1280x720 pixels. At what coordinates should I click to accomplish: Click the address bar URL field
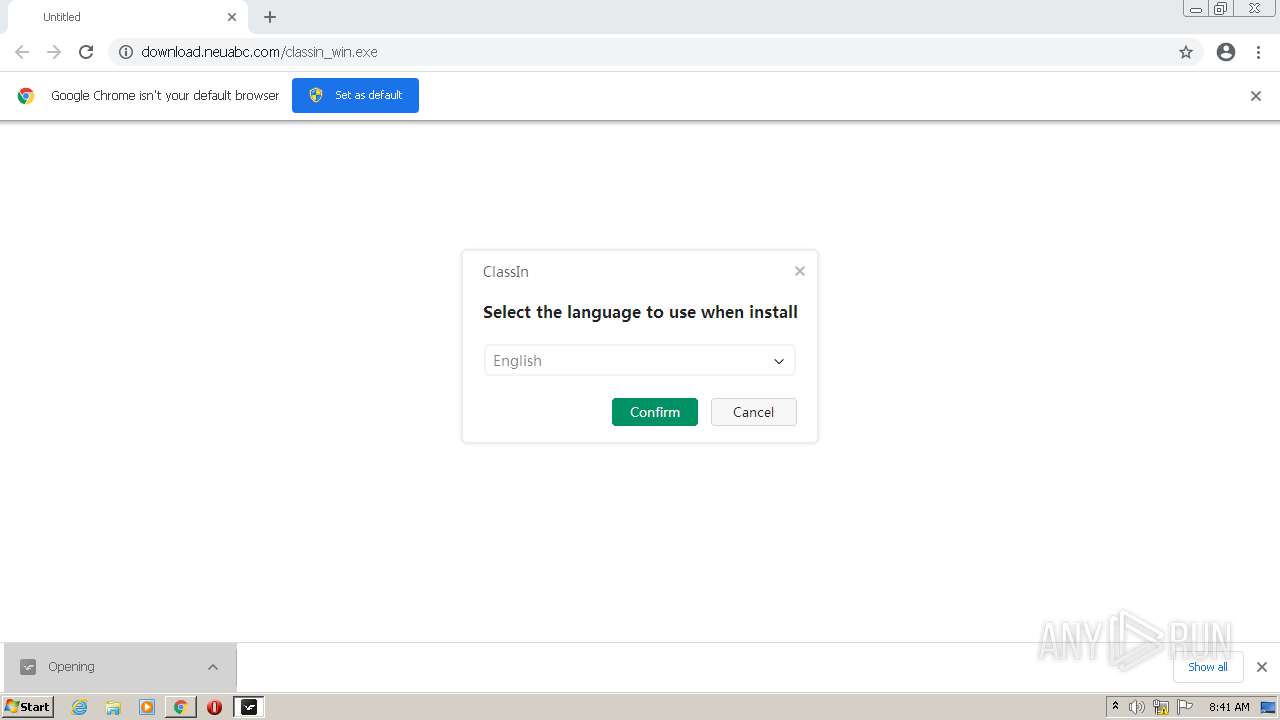click(x=655, y=52)
